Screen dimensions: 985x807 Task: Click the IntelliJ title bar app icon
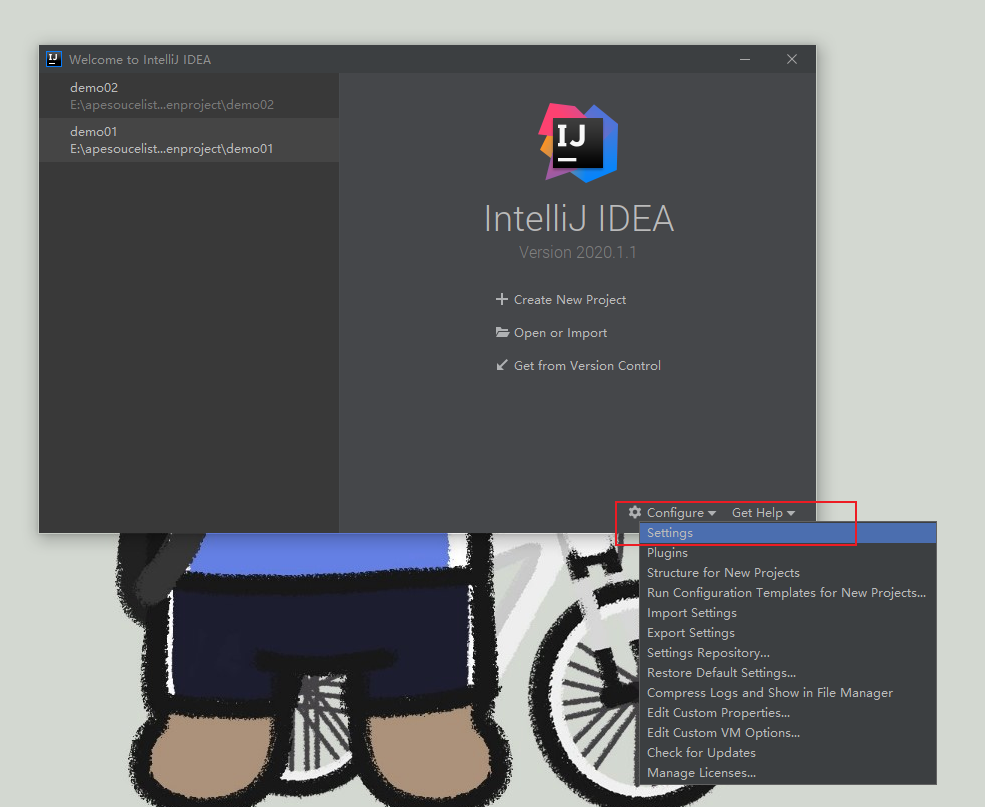[x=54, y=59]
